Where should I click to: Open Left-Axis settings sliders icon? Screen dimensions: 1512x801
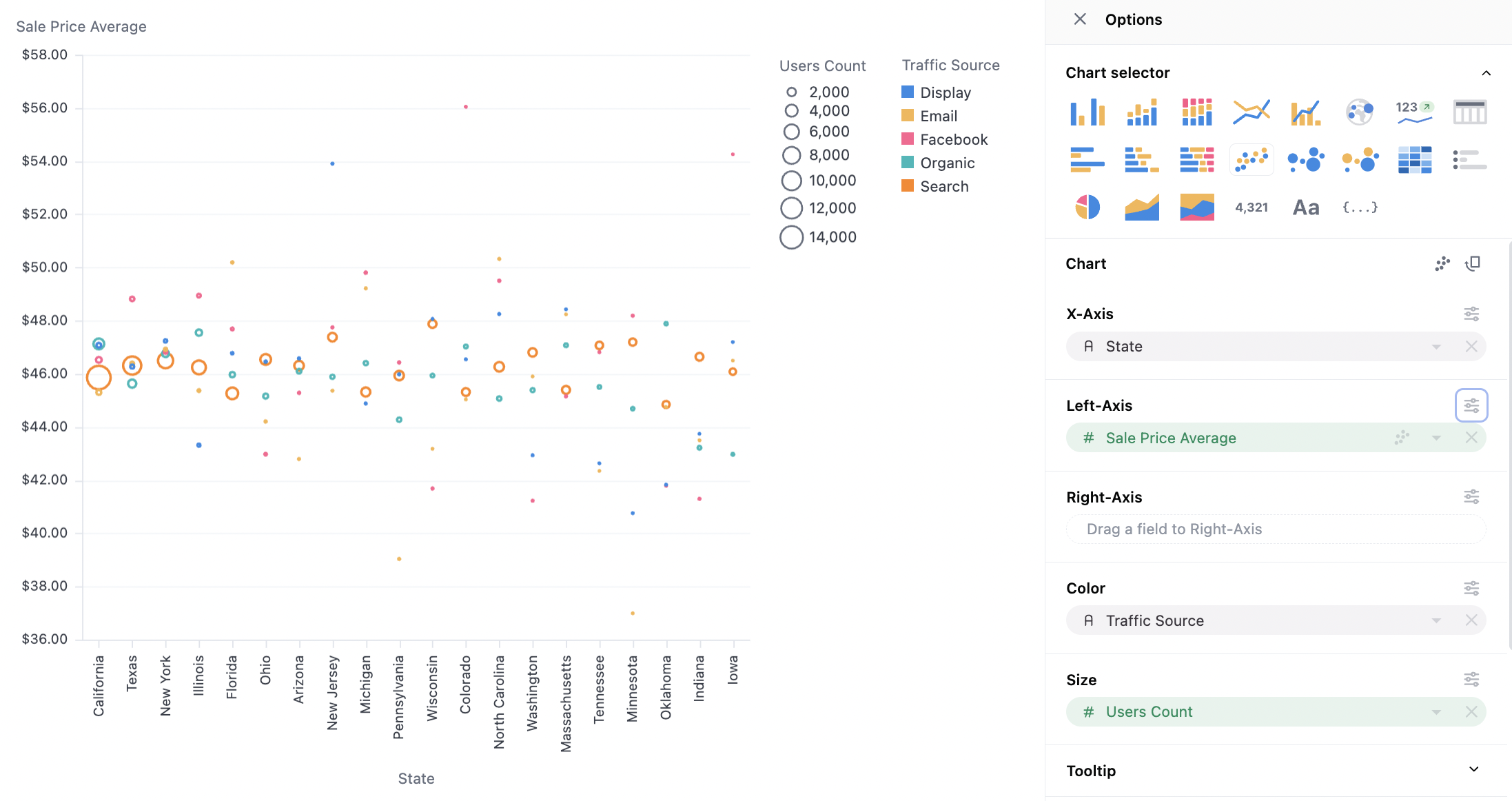point(1471,405)
